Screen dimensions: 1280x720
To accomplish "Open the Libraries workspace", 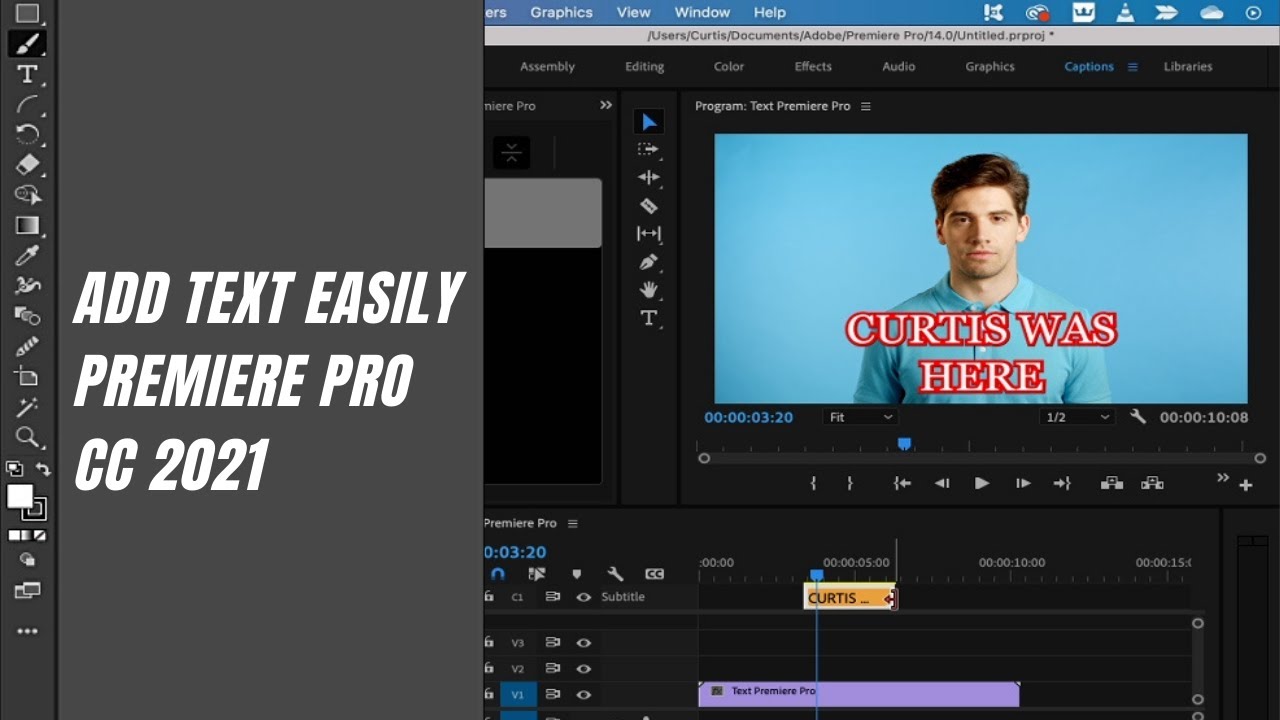I will tap(1188, 67).
